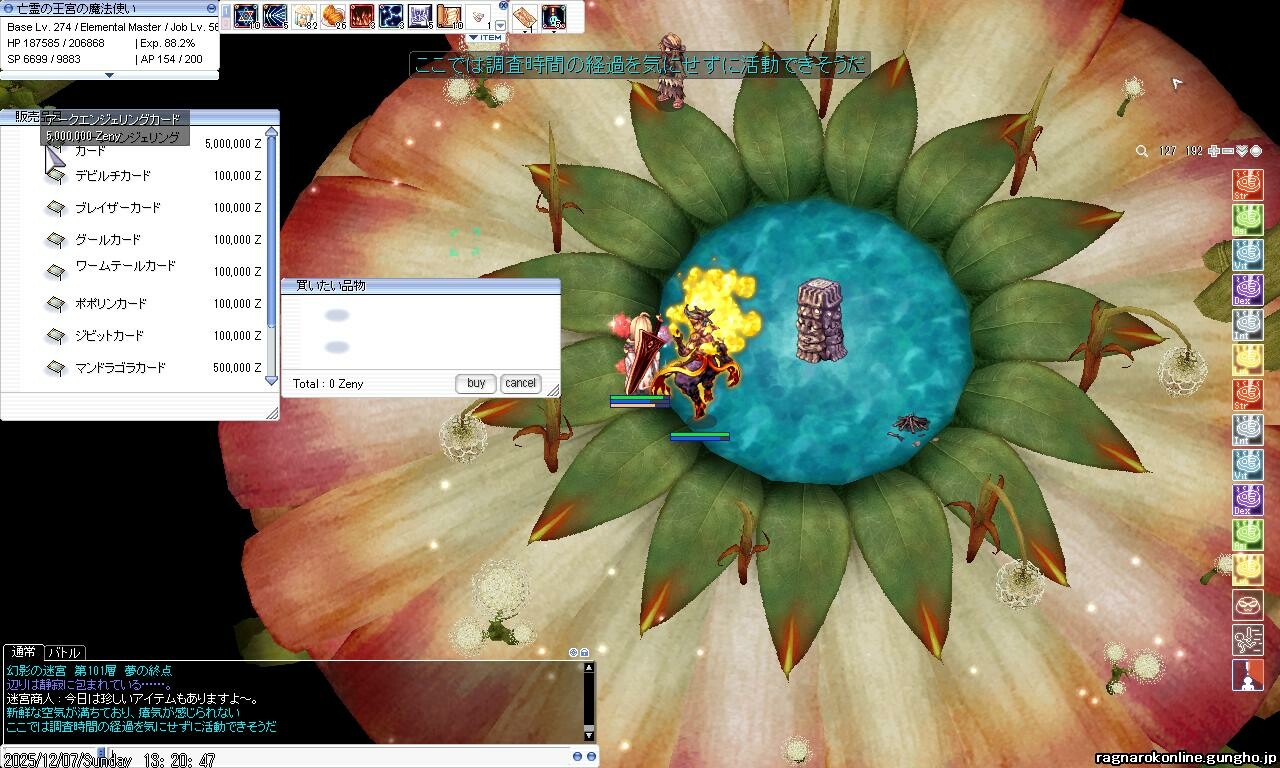Click the top purple Dex buff icon
The width and height of the screenshot is (1280, 768).
click(1247, 290)
